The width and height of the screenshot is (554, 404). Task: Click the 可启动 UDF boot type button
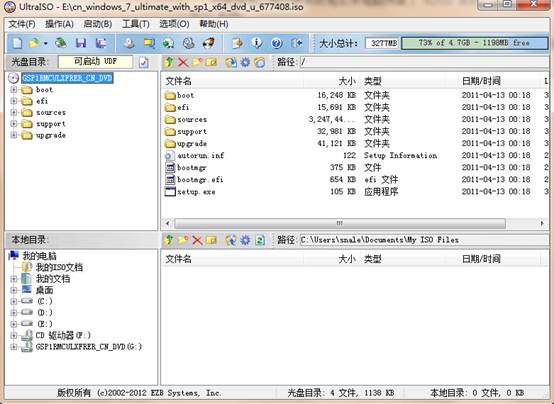(x=95, y=62)
